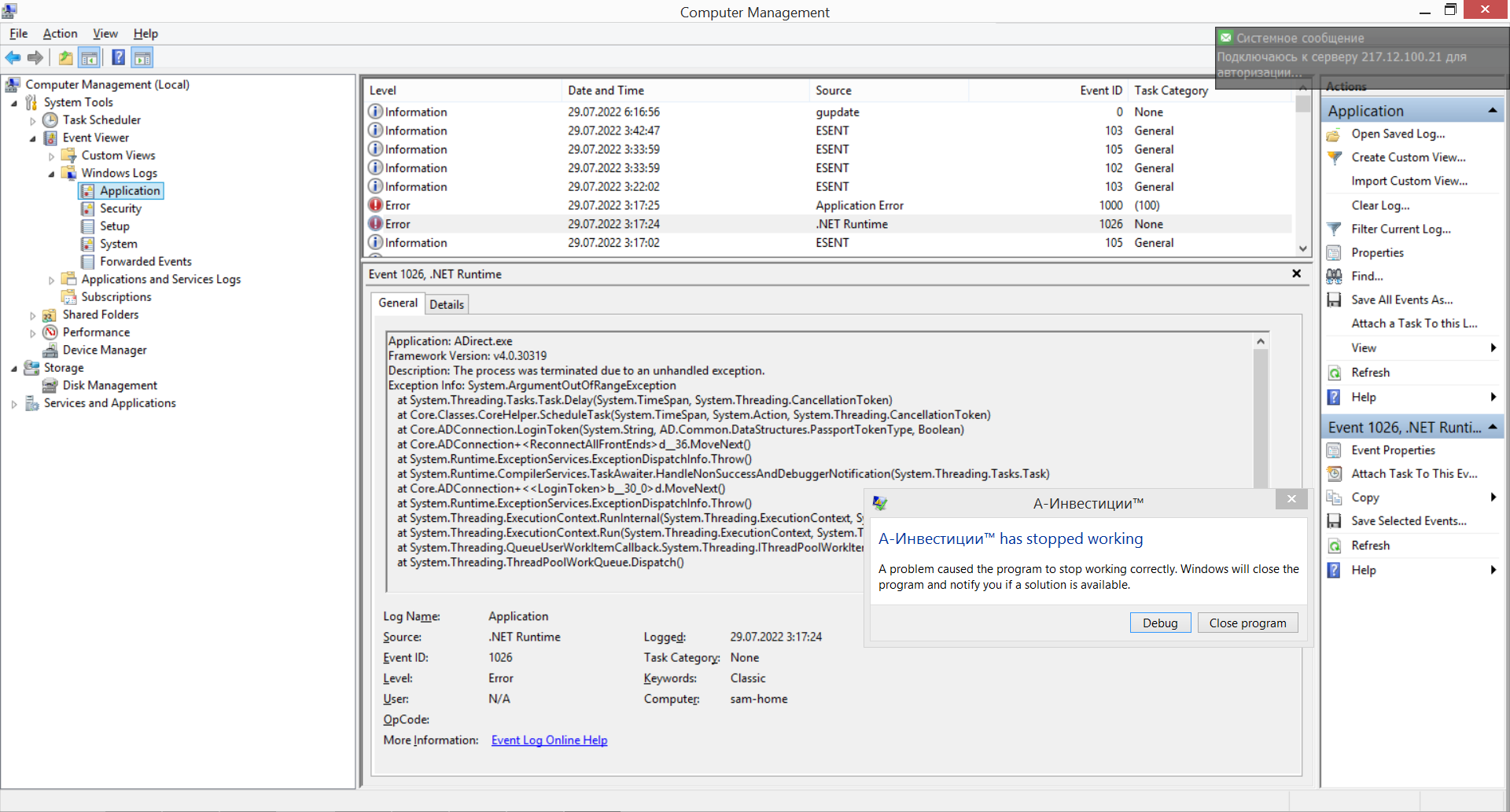Click the Filter Current Log funnel icon
This screenshot has height=812, width=1510.
pyautogui.click(x=1334, y=230)
